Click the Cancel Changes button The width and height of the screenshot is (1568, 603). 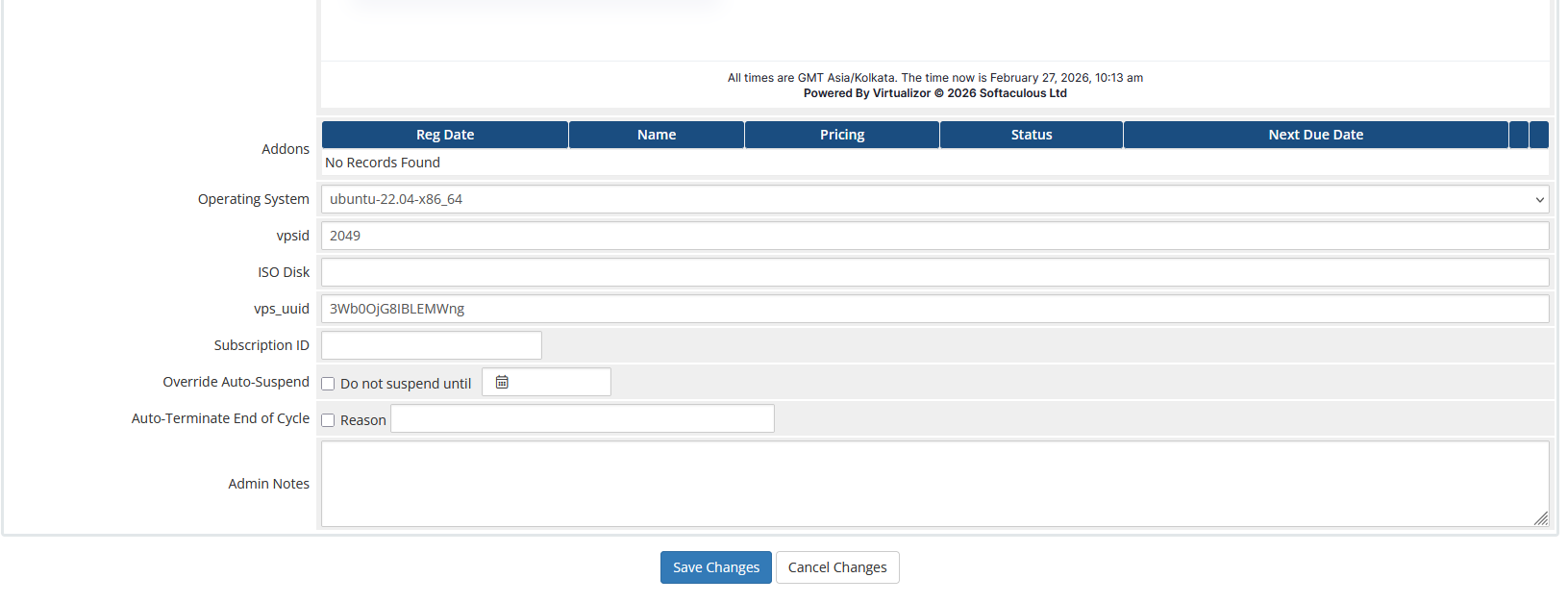(x=837, y=567)
